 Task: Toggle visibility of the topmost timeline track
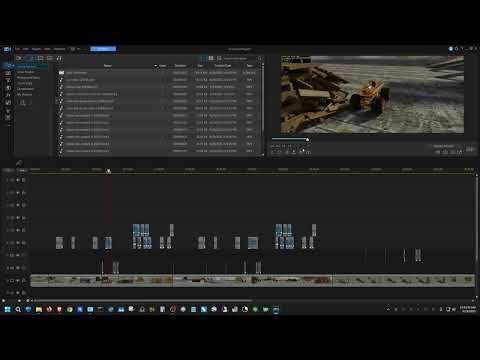[18, 180]
